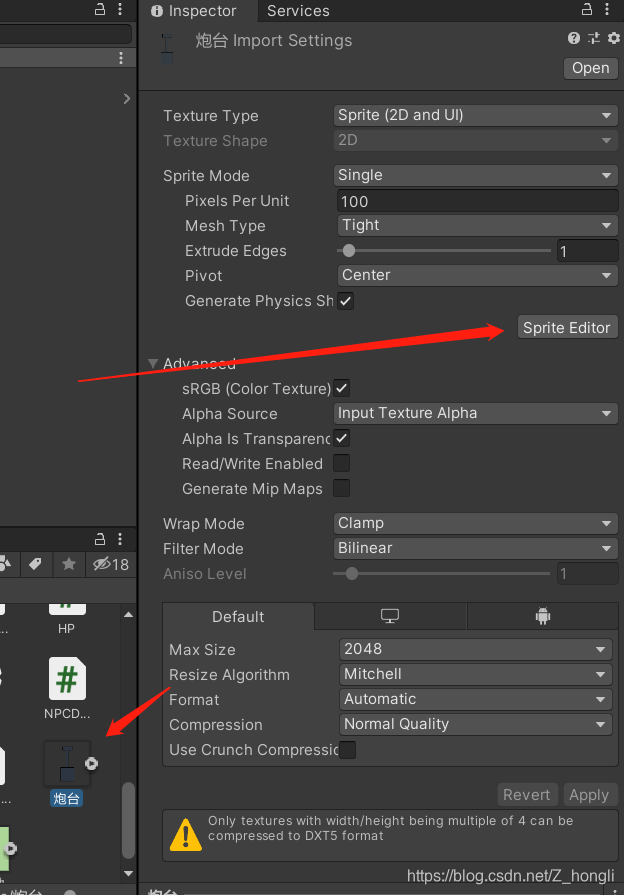This screenshot has width=624, height=895.
Task: Click the Apply button
Action: [x=589, y=795]
